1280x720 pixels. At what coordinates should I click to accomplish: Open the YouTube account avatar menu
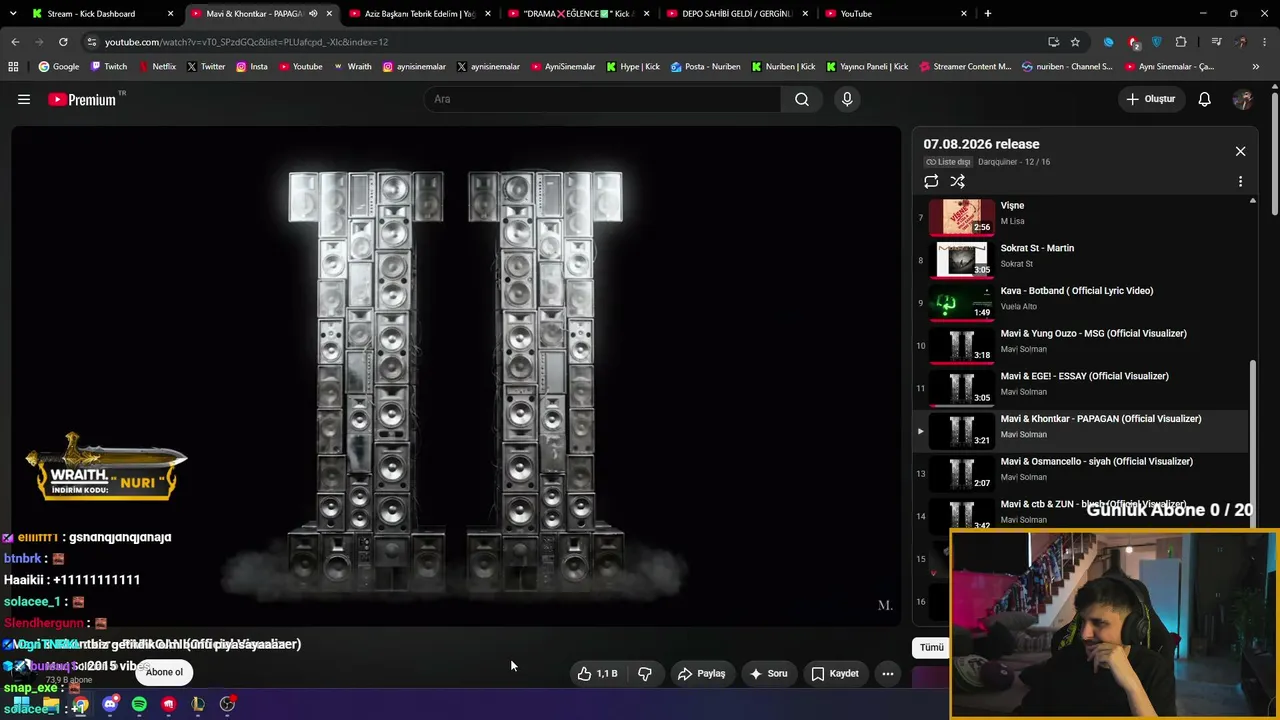coord(1243,99)
